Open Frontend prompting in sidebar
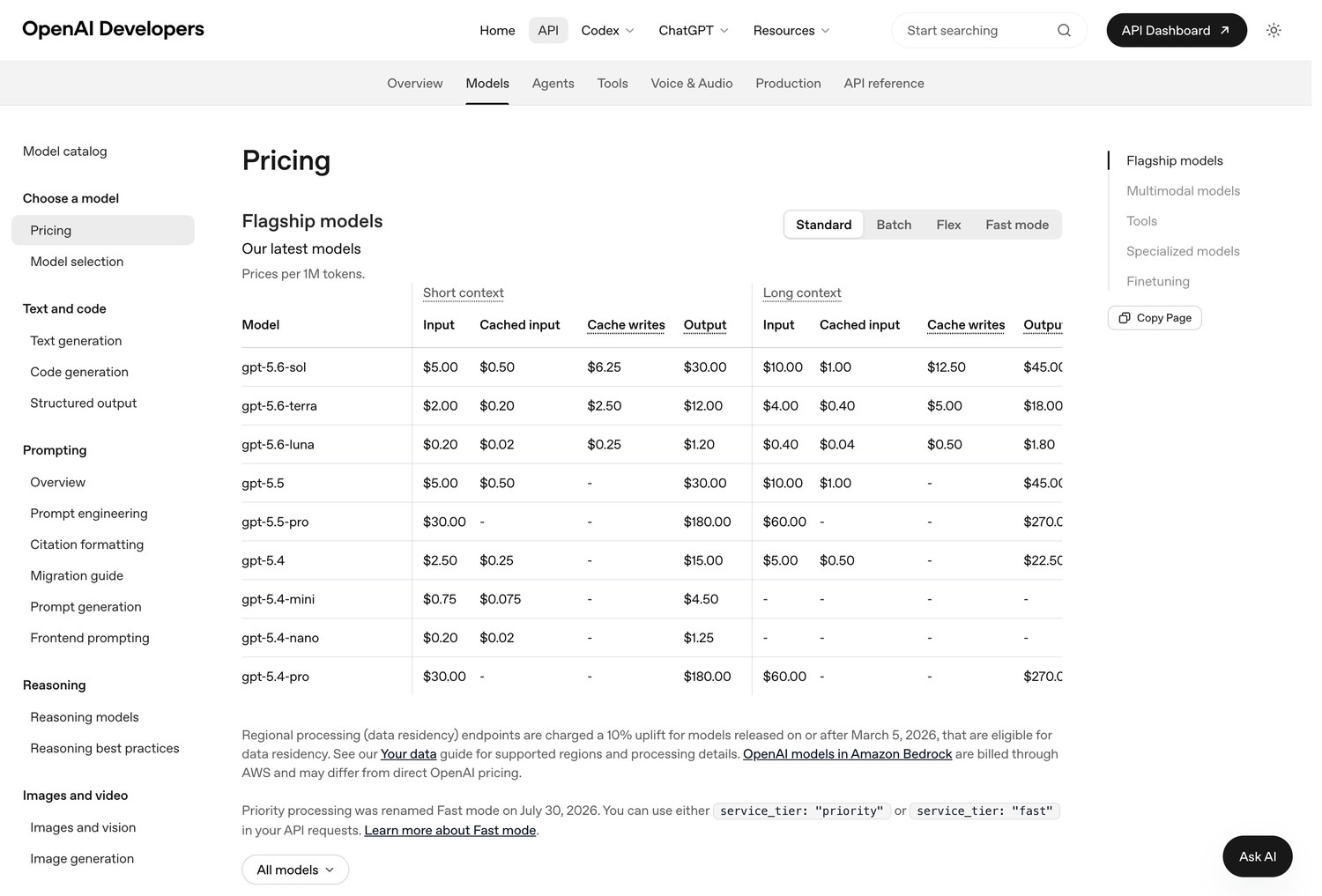The height and width of the screenshot is (896, 1322). [x=90, y=638]
